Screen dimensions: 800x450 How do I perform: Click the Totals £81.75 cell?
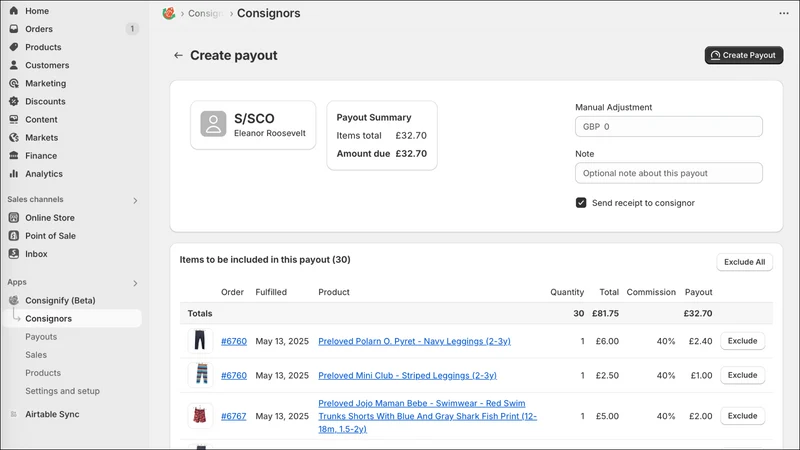(606, 313)
